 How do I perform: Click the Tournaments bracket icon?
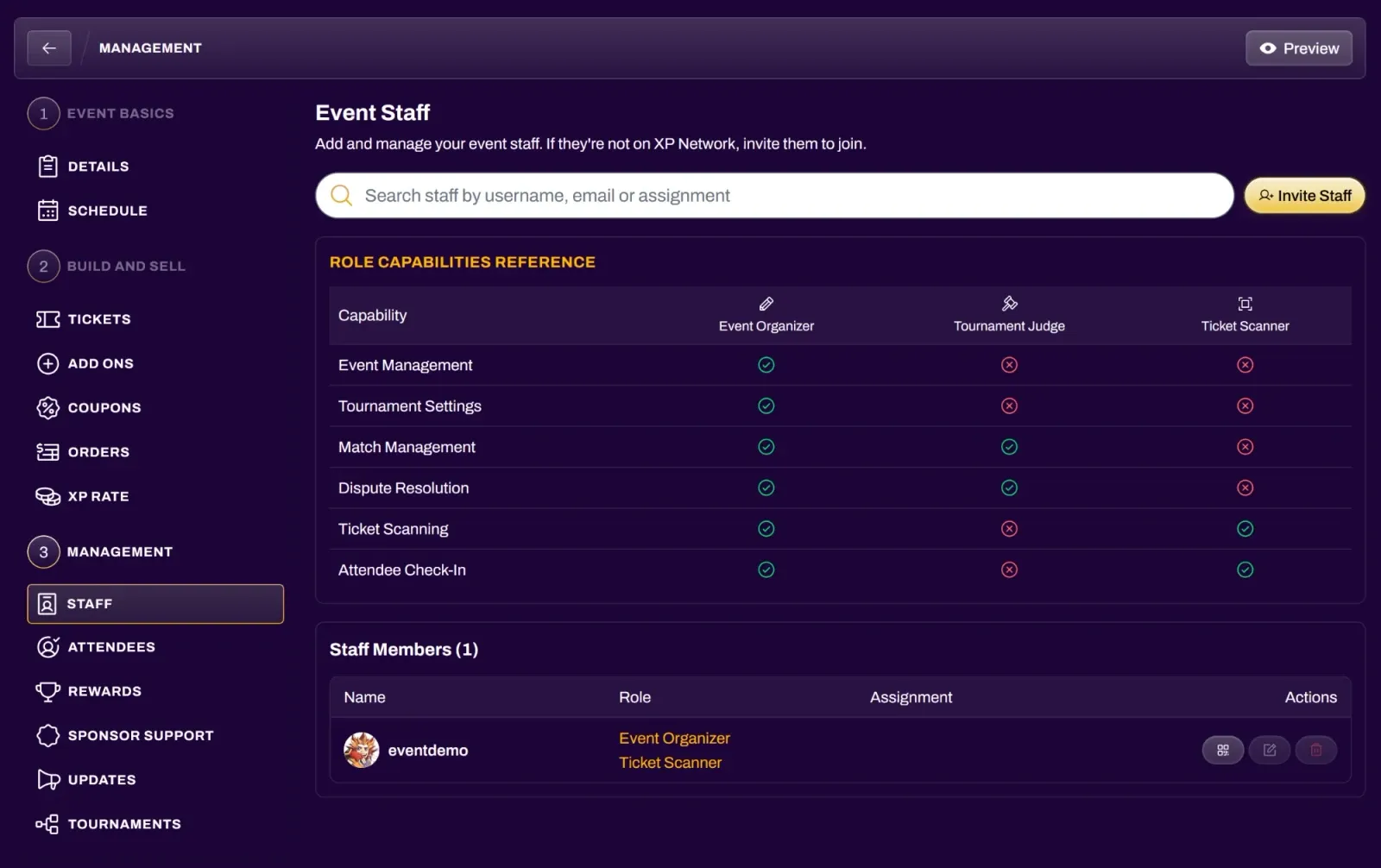[x=47, y=824]
